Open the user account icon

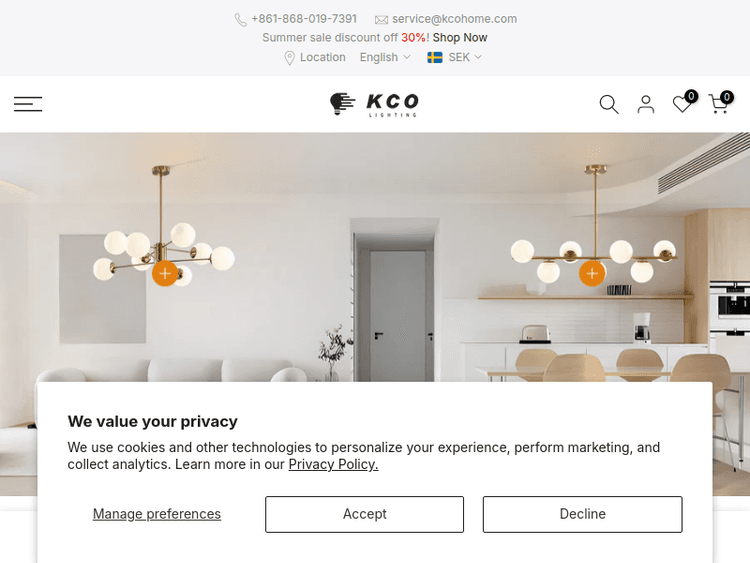tap(646, 104)
